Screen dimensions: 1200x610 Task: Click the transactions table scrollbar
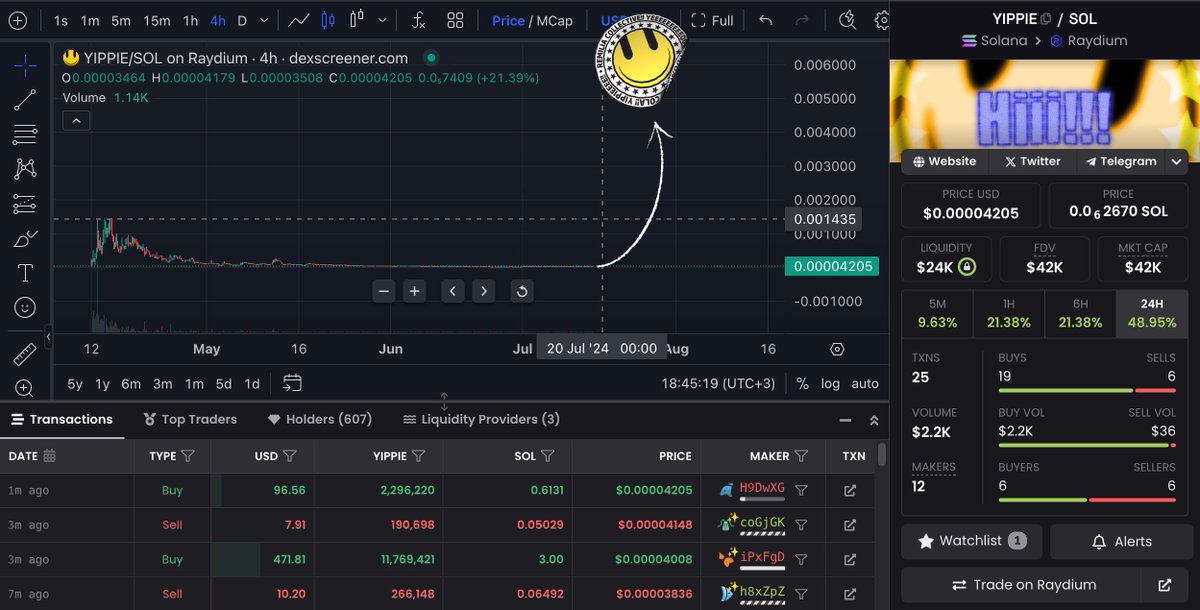coord(882,455)
